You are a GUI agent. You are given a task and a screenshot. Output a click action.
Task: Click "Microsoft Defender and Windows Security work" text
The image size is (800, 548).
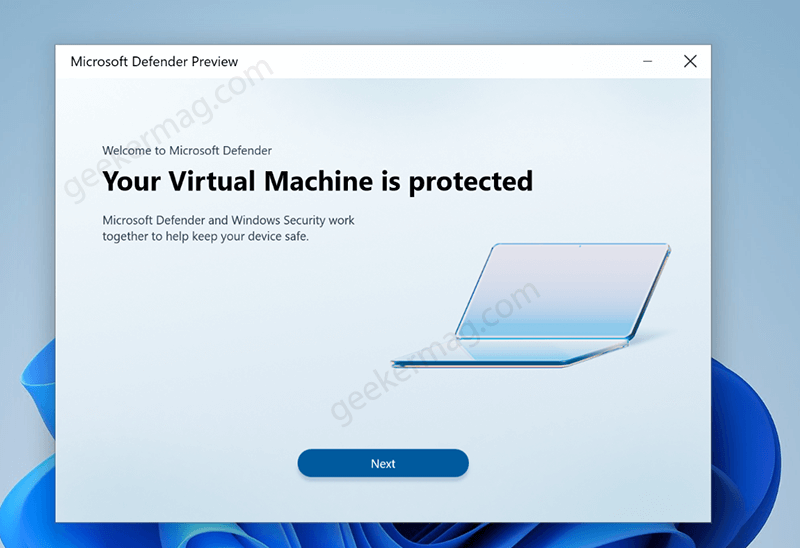228,220
